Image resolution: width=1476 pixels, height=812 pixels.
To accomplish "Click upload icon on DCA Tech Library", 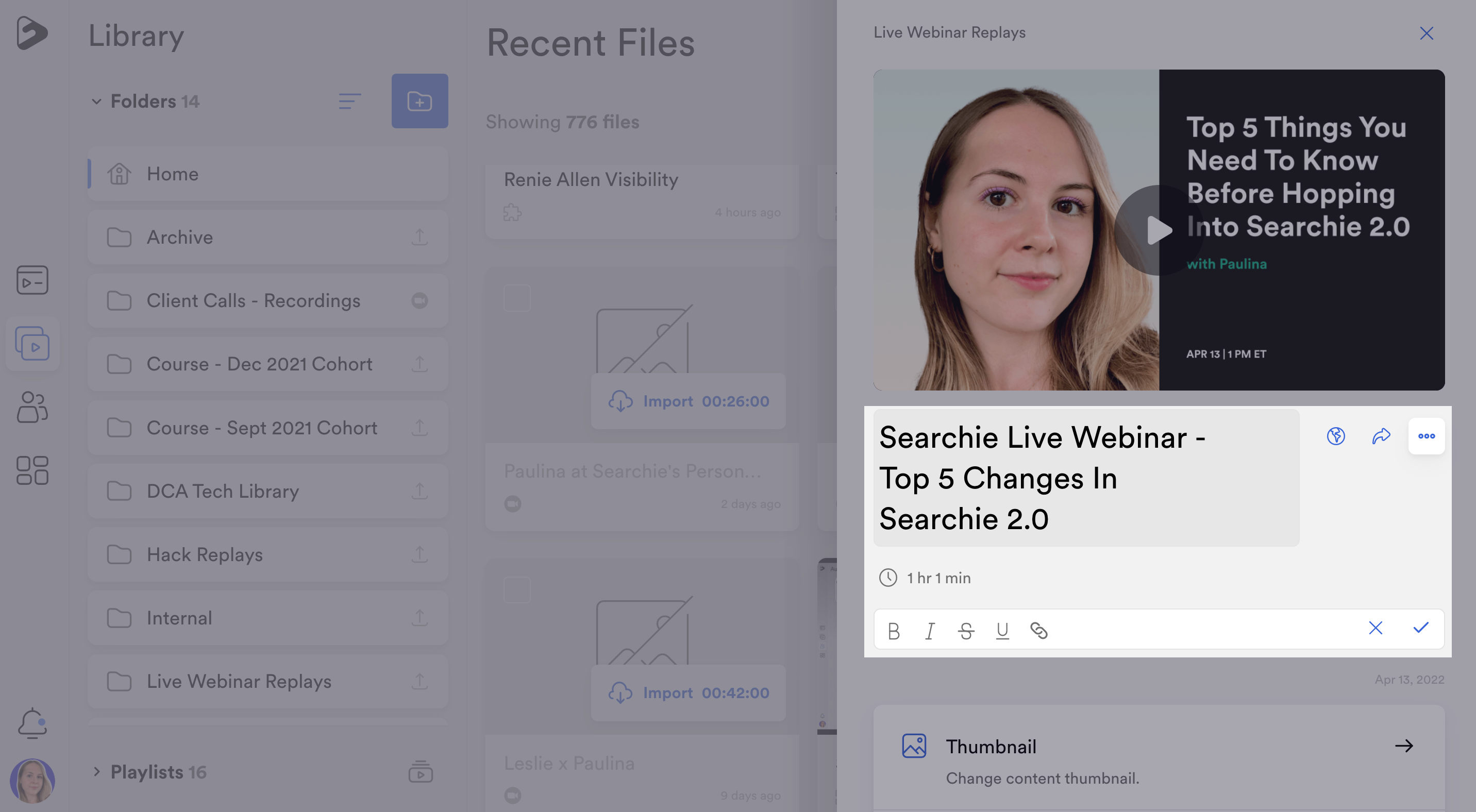I will point(420,492).
